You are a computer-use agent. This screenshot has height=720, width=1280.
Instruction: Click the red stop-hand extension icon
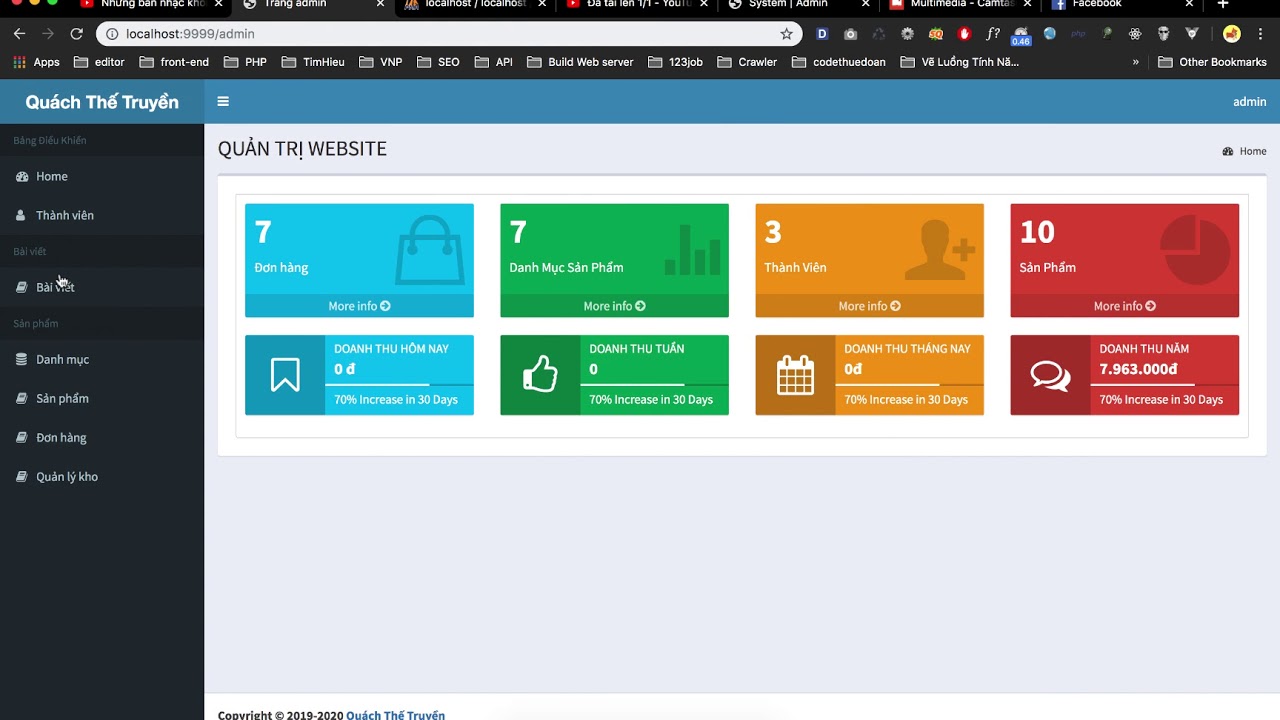[x=964, y=34]
